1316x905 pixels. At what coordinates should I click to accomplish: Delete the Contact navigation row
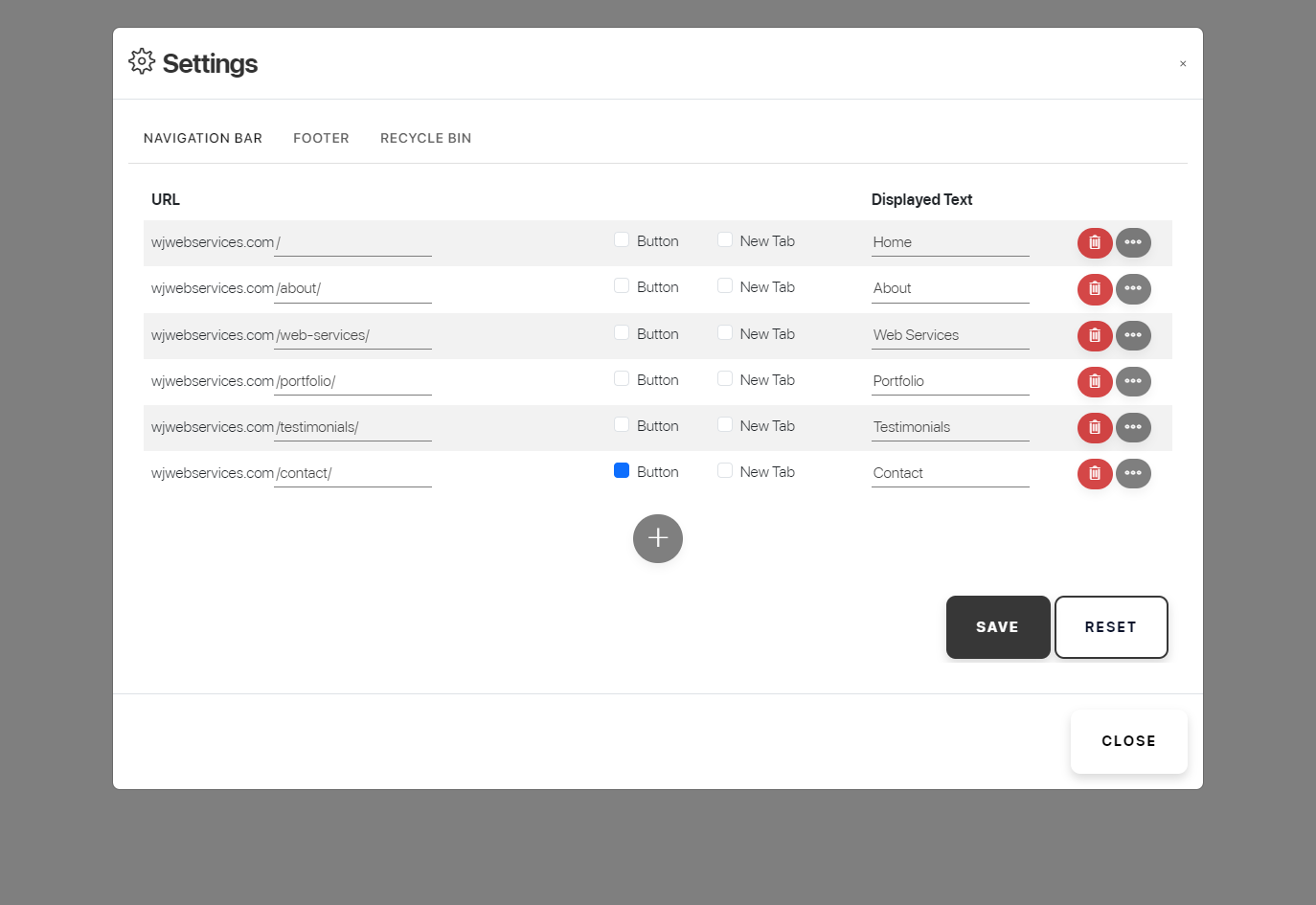click(1095, 474)
